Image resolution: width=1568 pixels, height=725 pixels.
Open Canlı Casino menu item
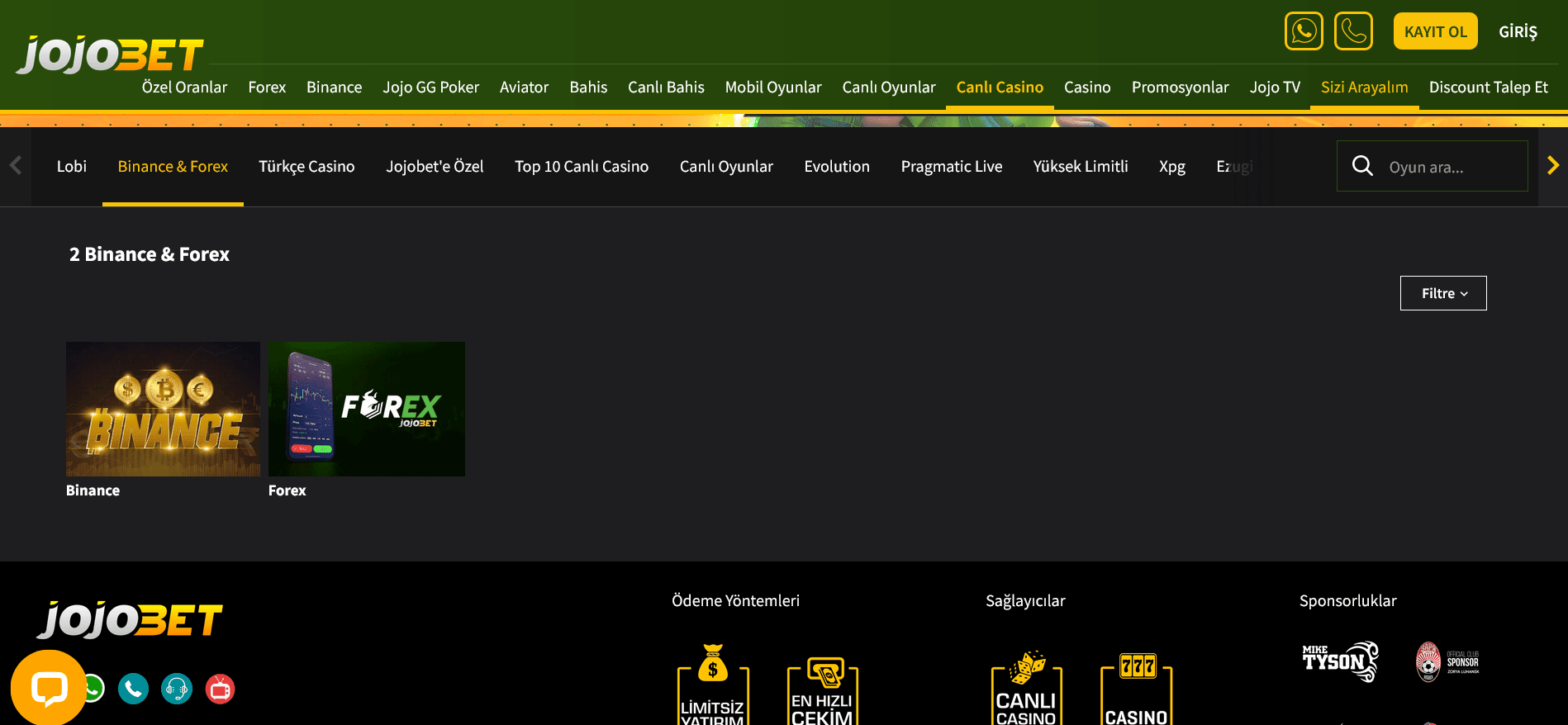[1000, 87]
